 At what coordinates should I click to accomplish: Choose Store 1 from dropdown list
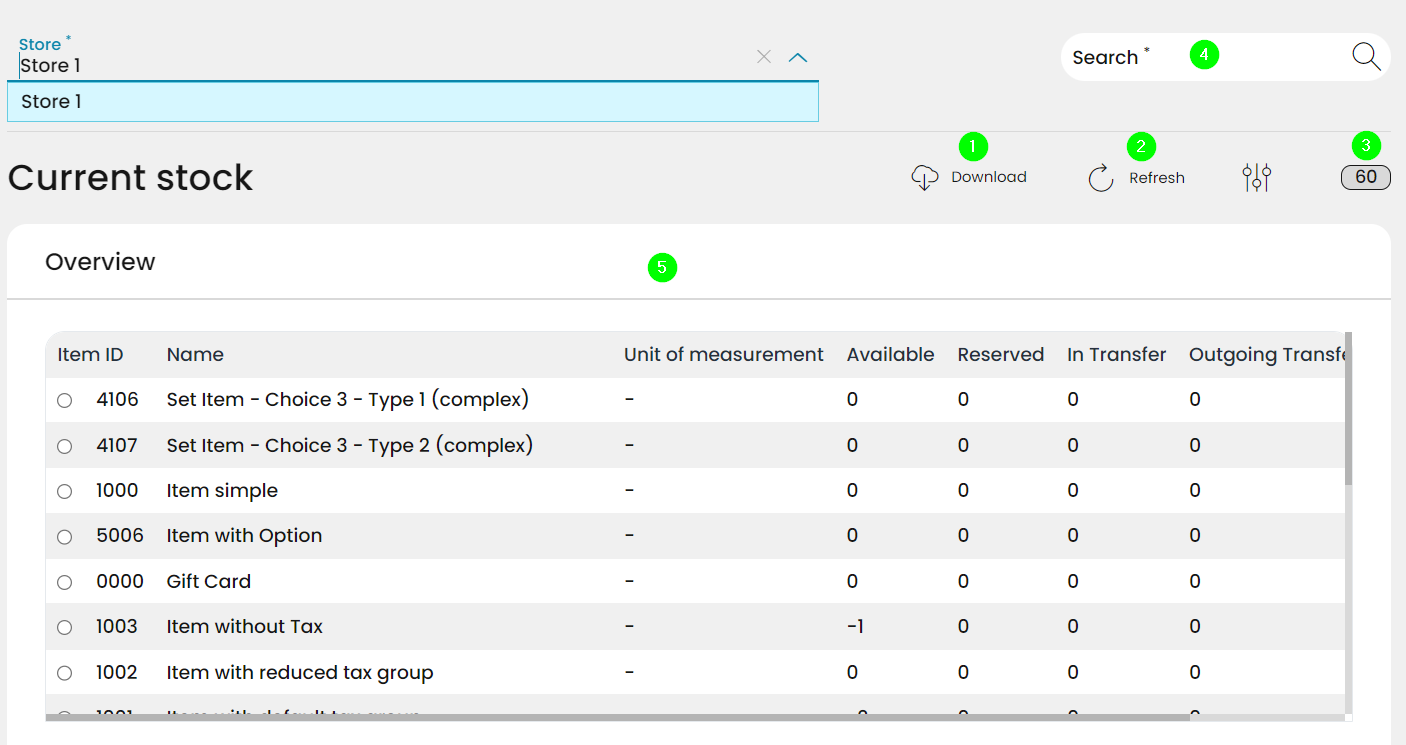tap(413, 102)
